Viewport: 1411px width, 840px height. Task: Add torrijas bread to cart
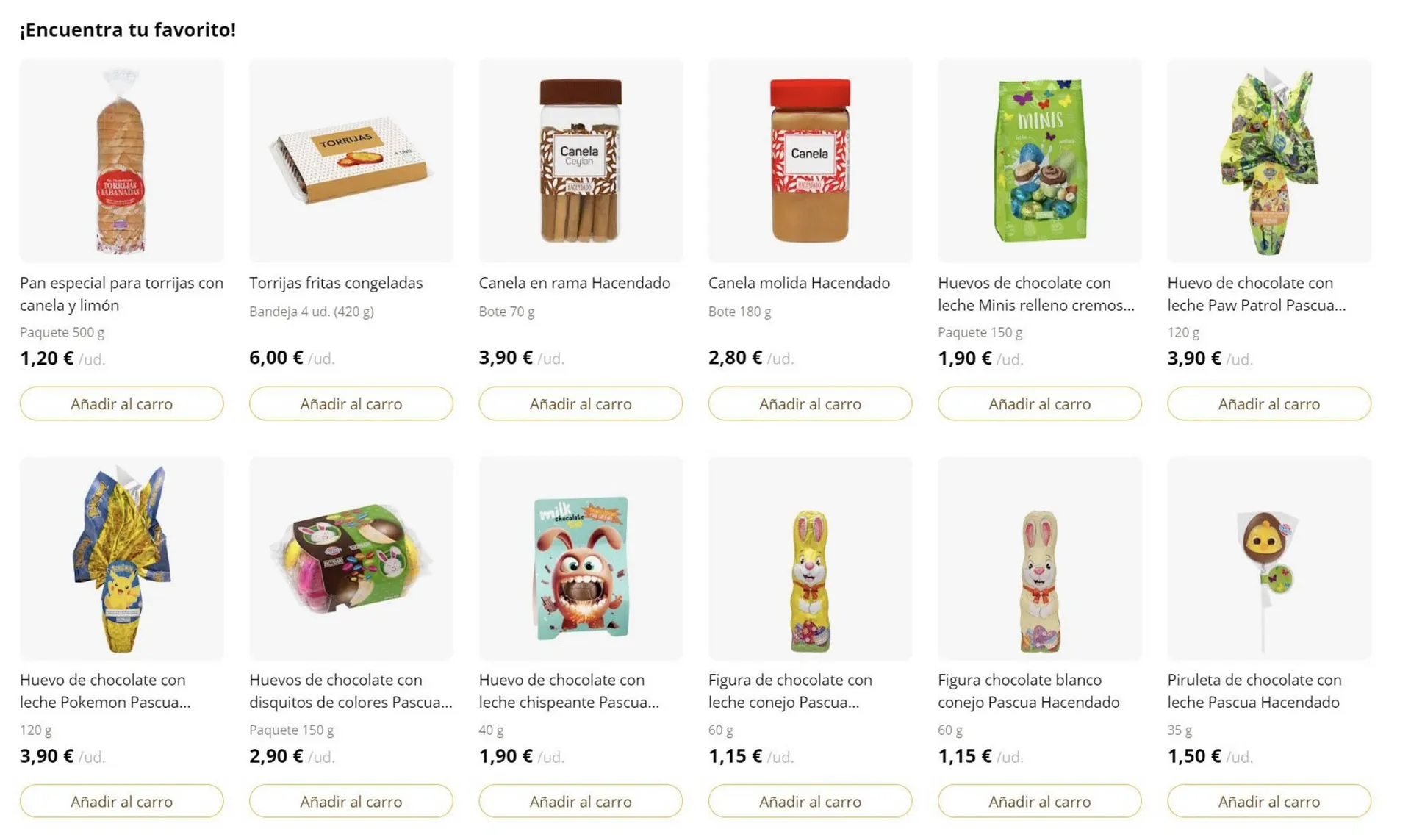tap(121, 403)
